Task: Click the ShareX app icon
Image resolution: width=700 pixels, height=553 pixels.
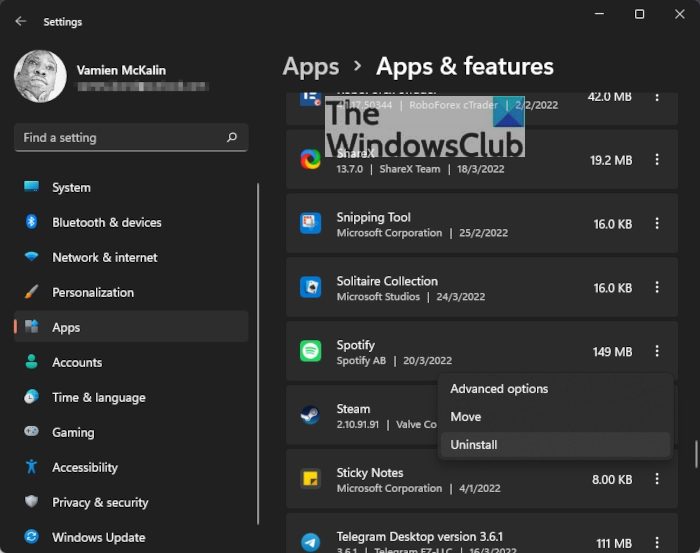Action: click(310, 160)
